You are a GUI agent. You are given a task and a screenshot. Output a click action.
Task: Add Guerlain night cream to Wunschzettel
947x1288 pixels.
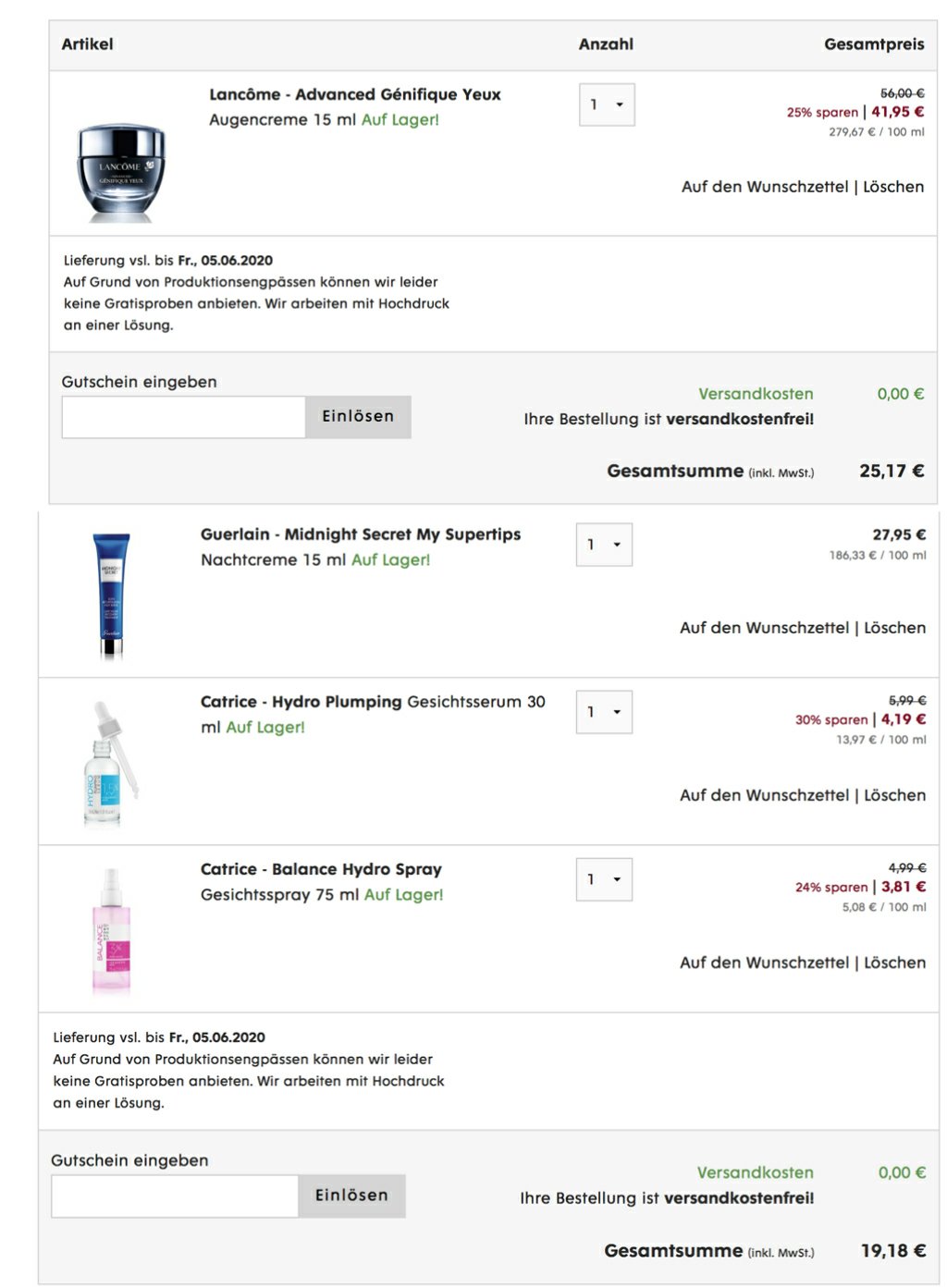[764, 628]
